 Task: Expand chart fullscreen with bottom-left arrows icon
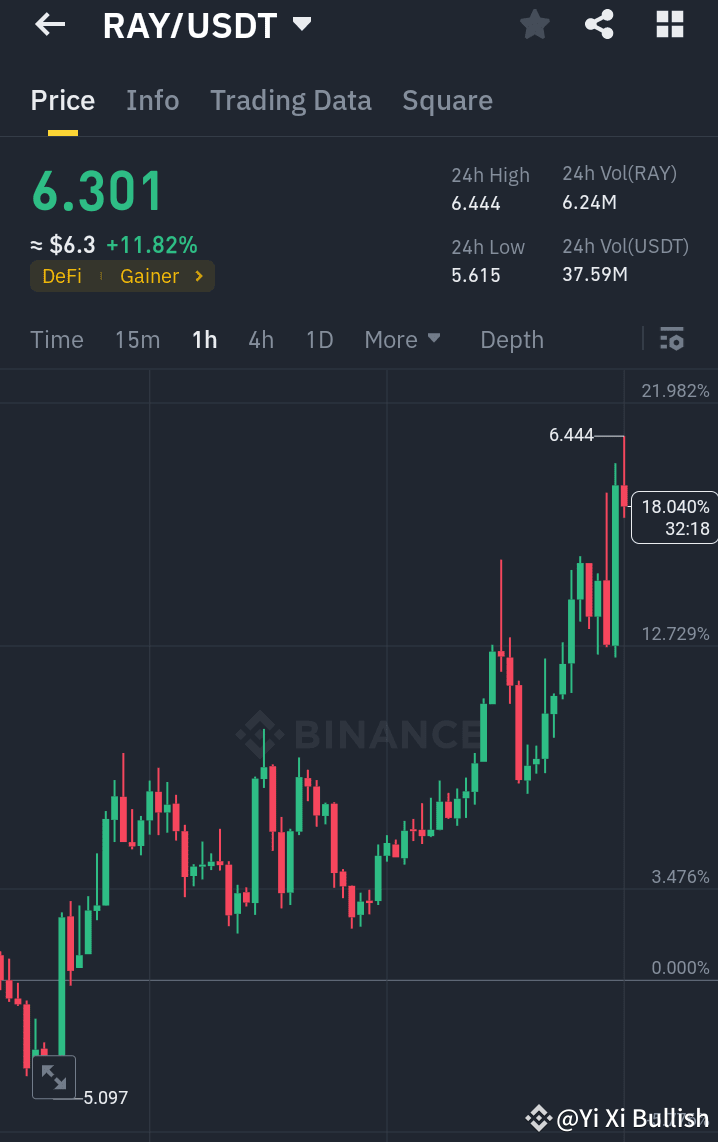(54, 1077)
